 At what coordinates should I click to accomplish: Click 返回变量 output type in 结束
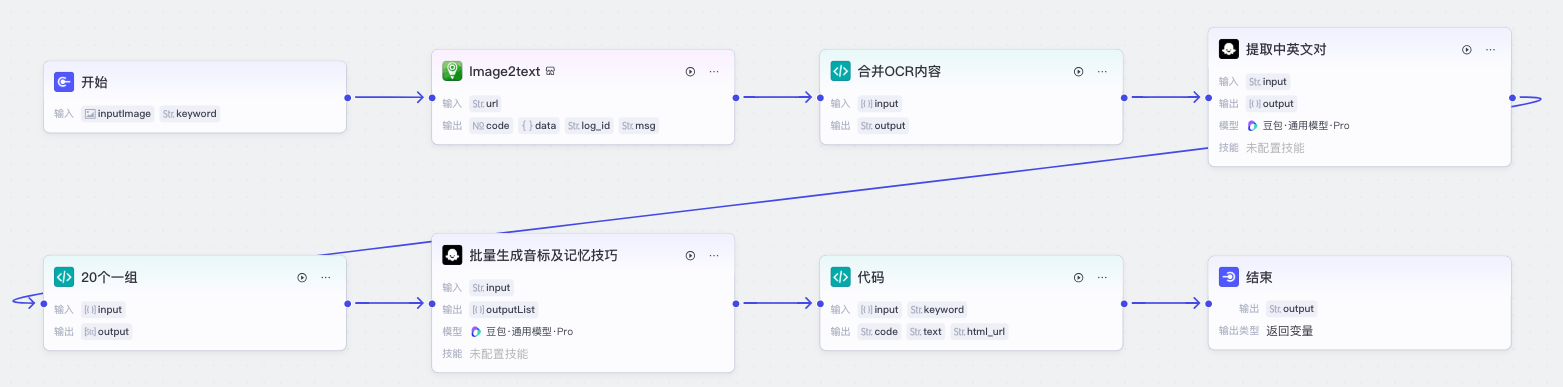click(1289, 331)
